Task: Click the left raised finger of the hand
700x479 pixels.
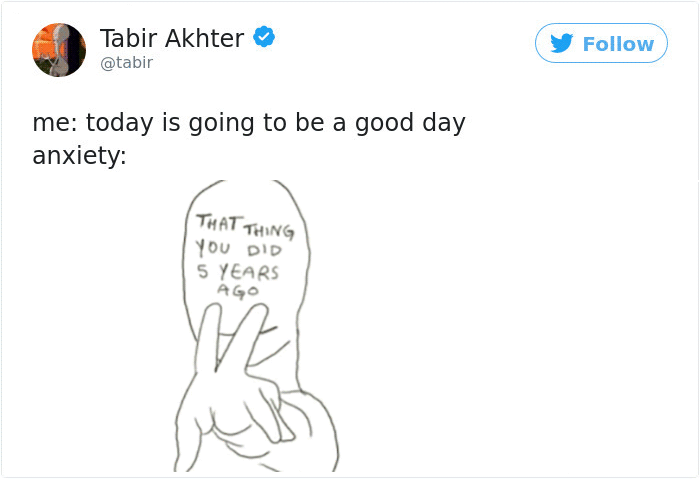Action: [208, 339]
